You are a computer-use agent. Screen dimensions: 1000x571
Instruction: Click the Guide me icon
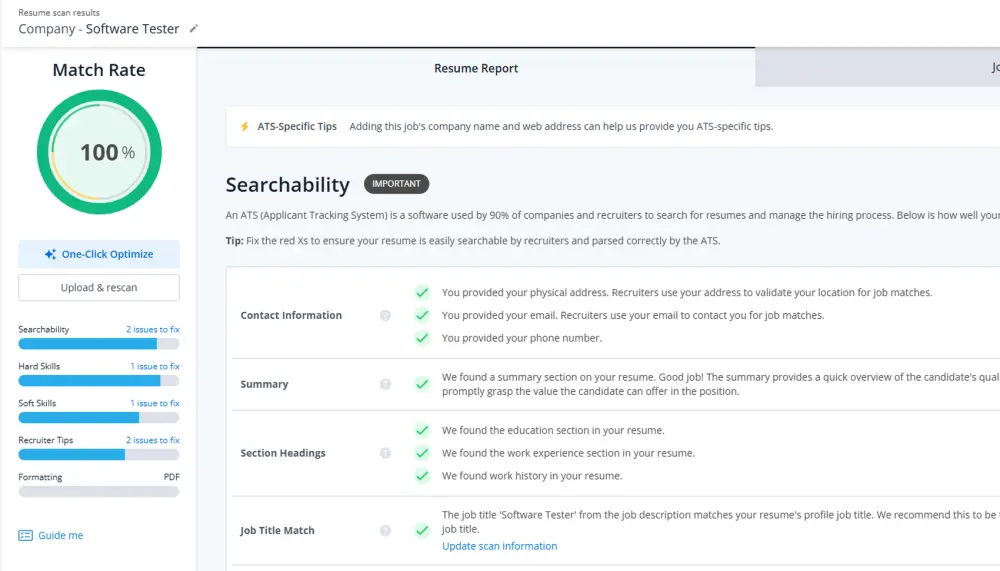coord(26,535)
